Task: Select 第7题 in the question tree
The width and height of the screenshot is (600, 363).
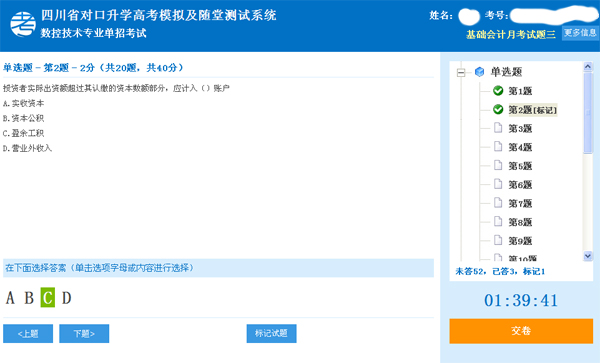Action: click(x=520, y=203)
